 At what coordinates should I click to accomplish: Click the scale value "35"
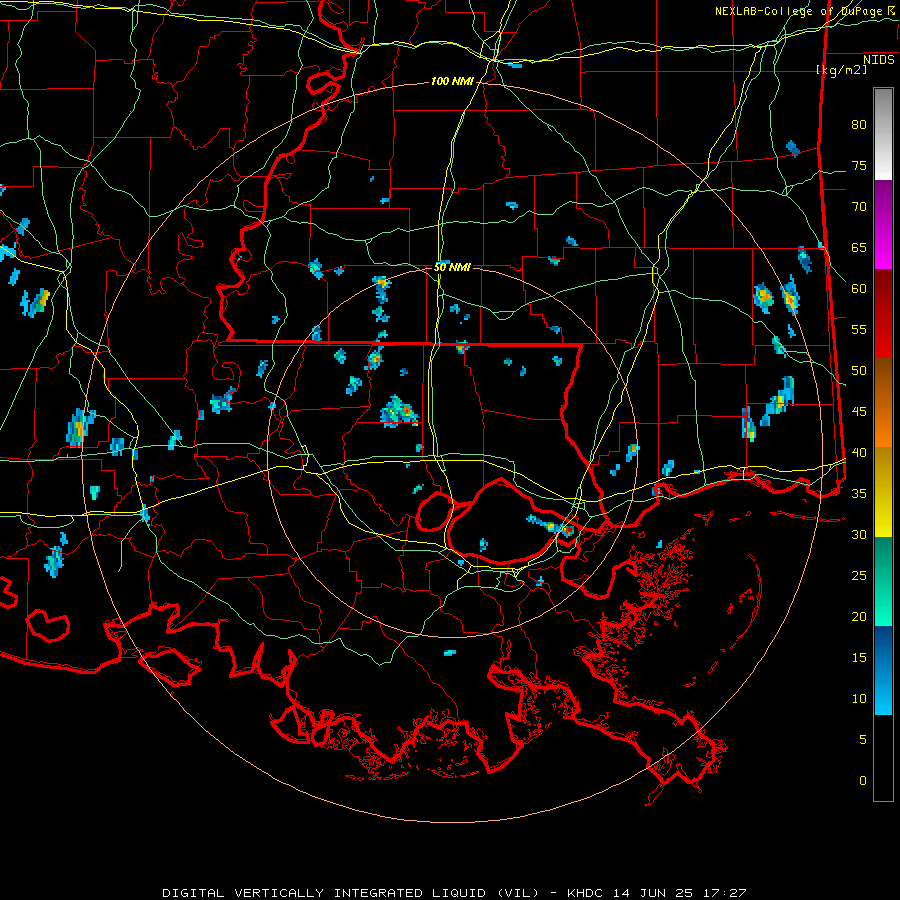[859, 494]
